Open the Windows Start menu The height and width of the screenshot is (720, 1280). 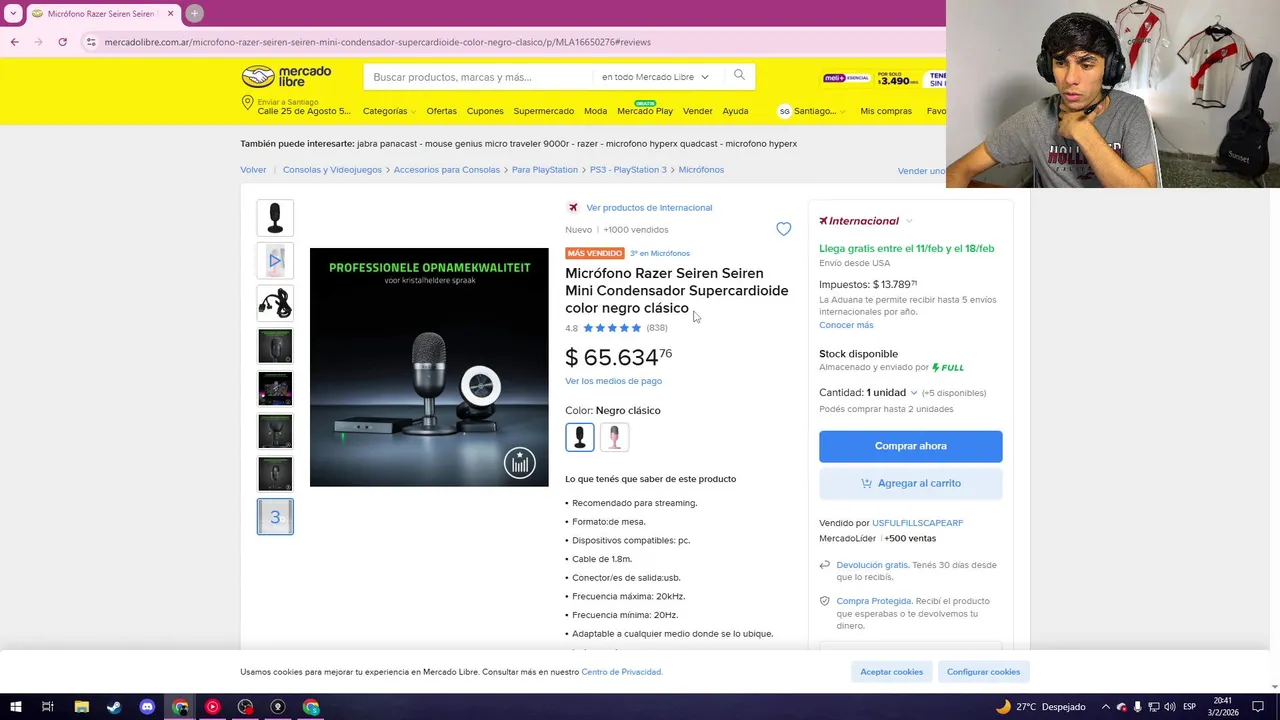15,707
